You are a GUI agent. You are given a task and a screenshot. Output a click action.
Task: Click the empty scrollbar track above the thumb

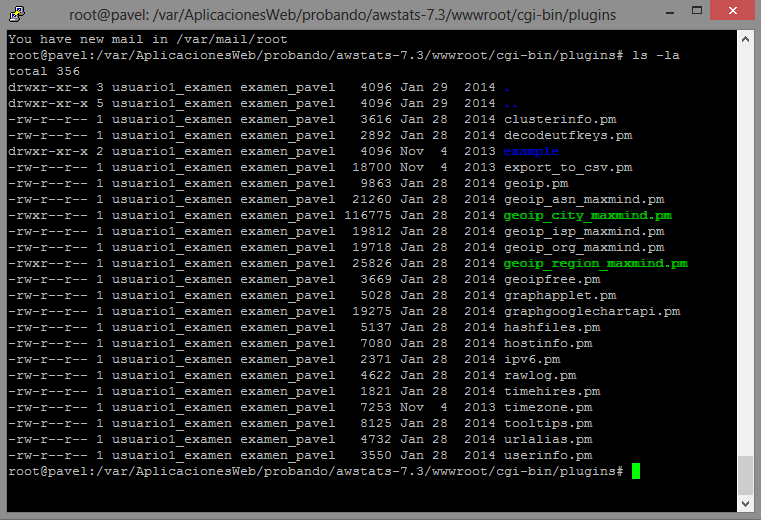(744, 250)
